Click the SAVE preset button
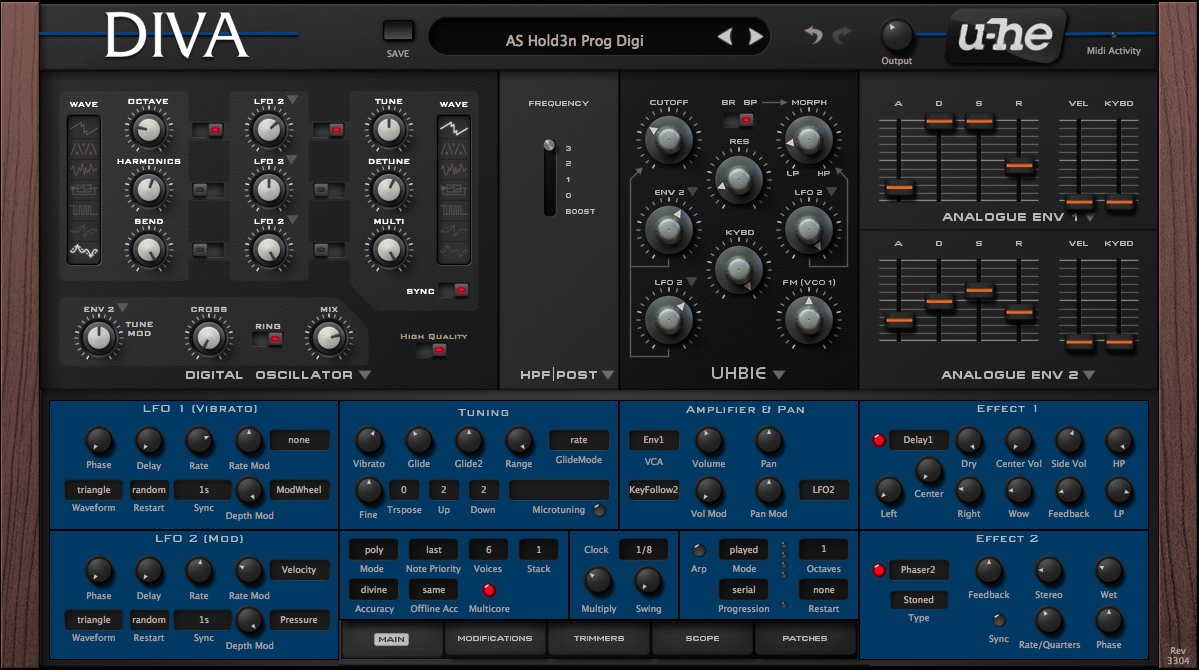Image resolution: width=1199 pixels, height=670 pixels. (x=398, y=31)
